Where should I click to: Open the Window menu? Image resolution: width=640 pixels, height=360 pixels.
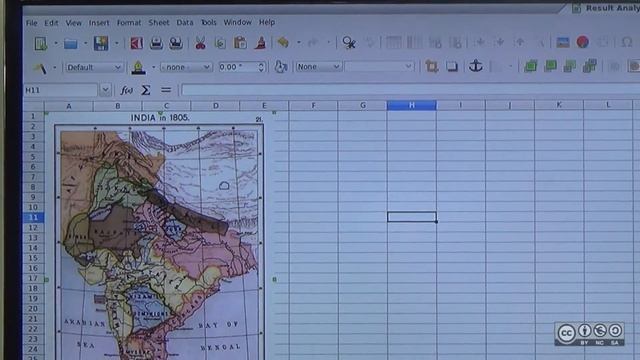(x=238, y=22)
